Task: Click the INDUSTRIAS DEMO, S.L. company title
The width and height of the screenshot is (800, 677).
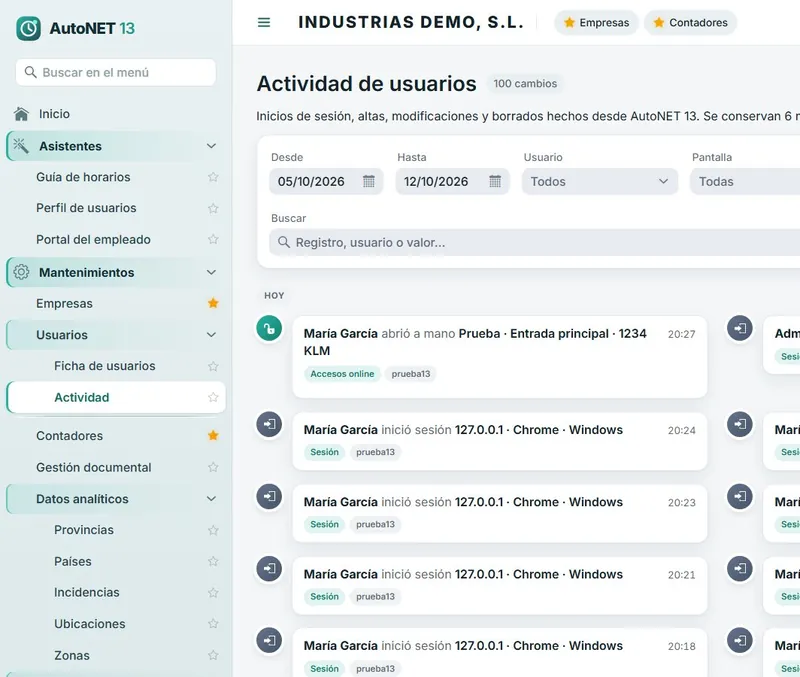Action: [411, 22]
